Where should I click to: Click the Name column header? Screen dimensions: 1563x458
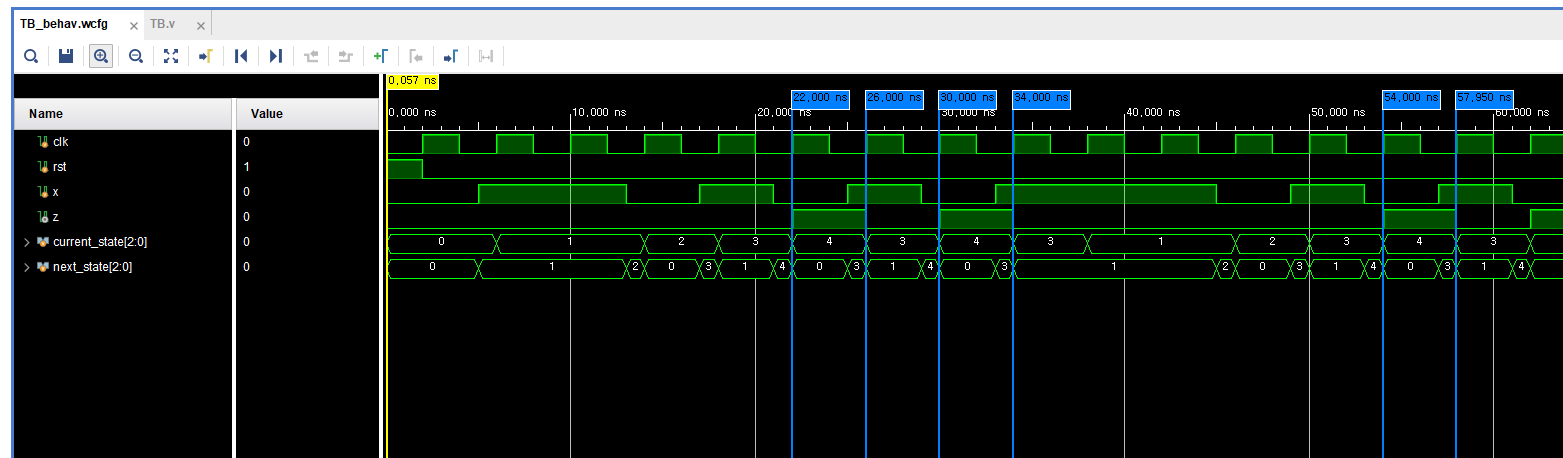pyautogui.click(x=123, y=114)
